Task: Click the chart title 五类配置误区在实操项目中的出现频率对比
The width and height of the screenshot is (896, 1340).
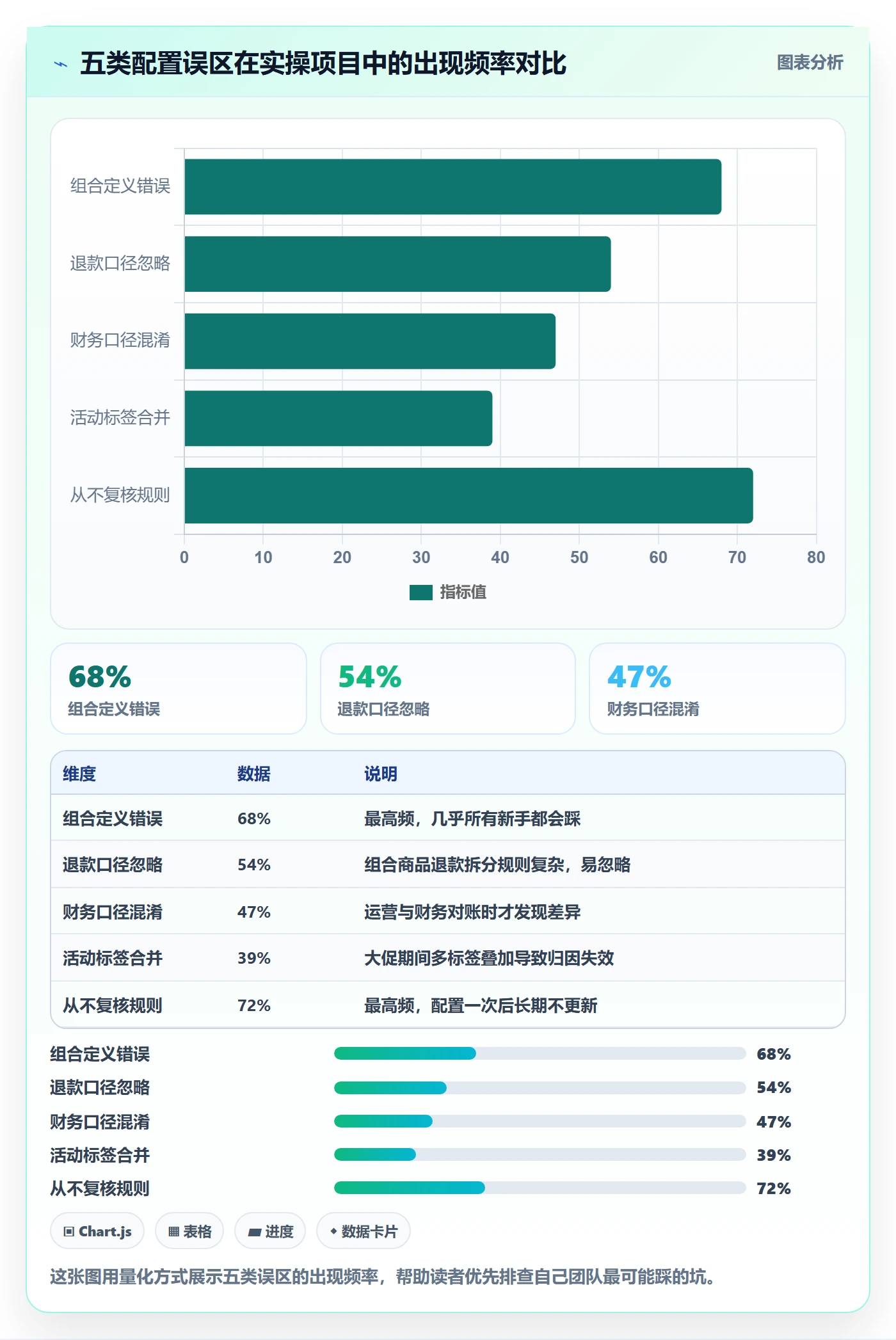Action: click(323, 63)
